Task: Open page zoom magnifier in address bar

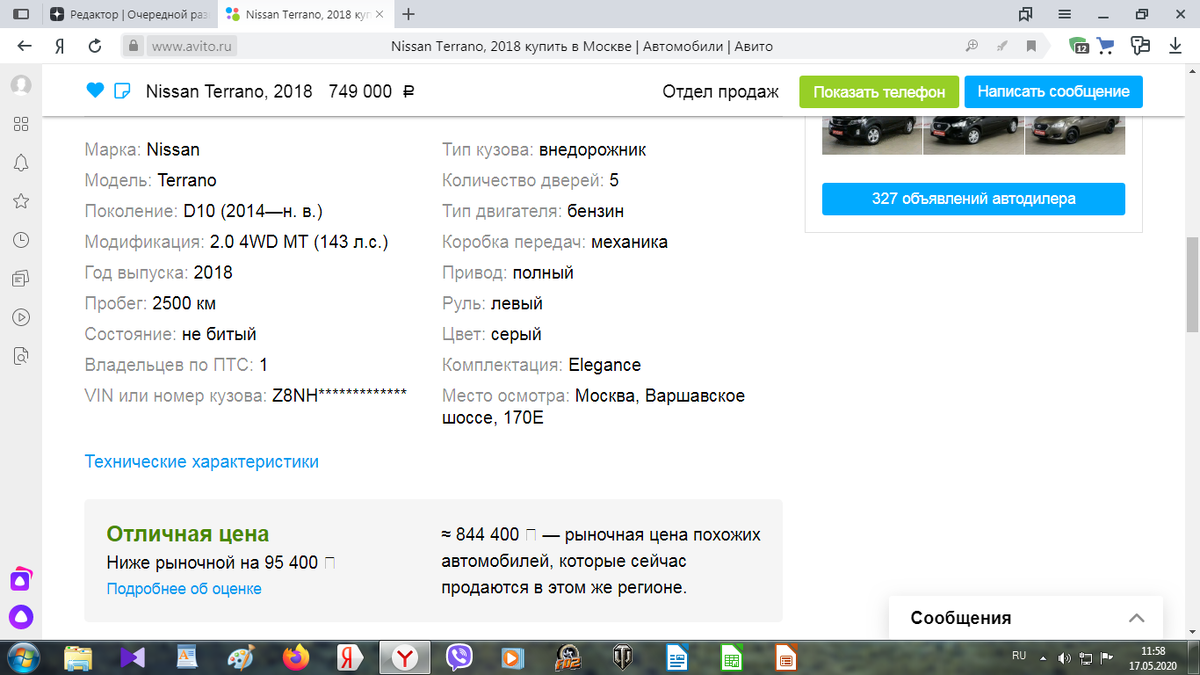Action: click(971, 46)
